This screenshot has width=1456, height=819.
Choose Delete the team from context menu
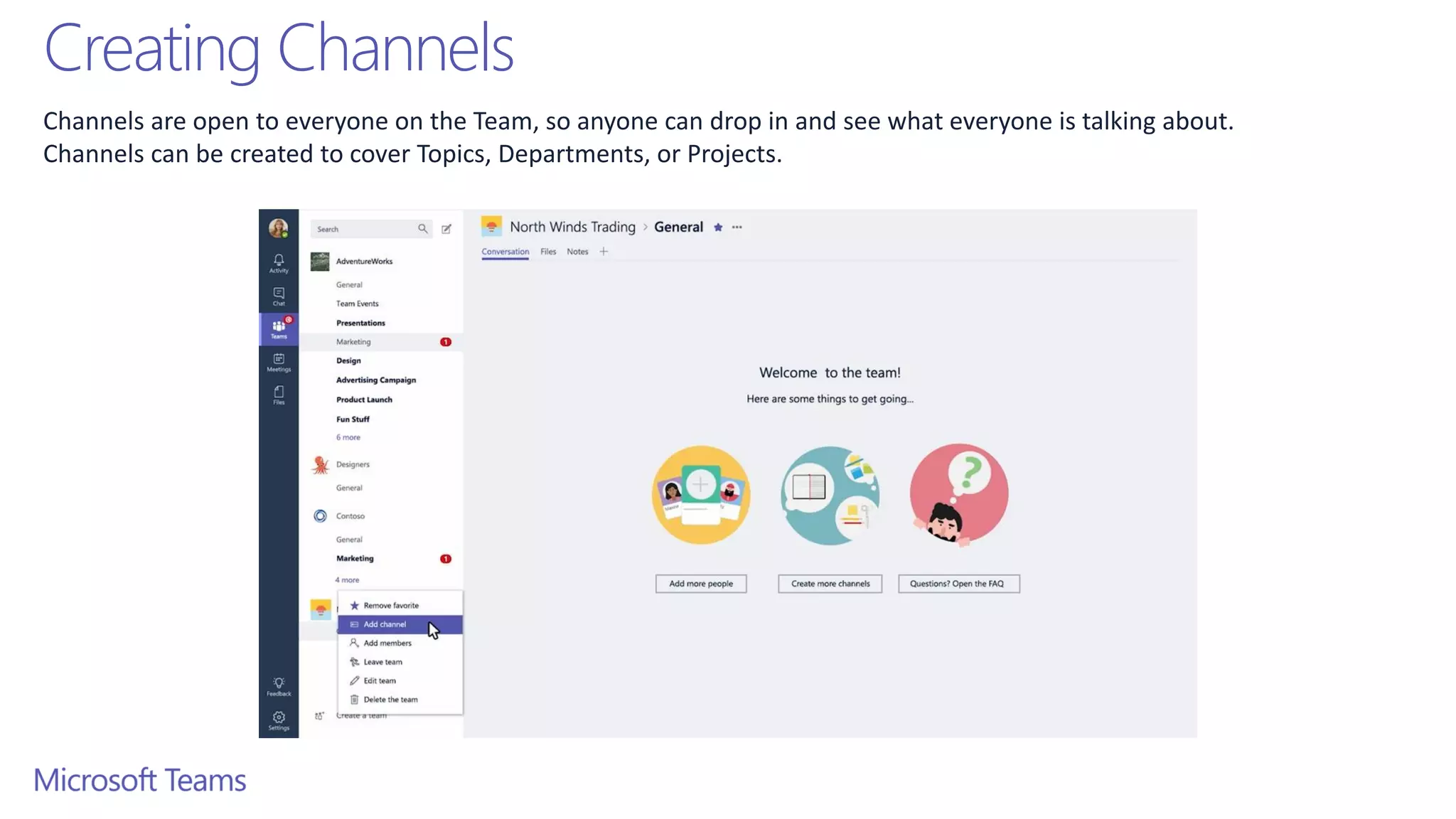click(400, 700)
